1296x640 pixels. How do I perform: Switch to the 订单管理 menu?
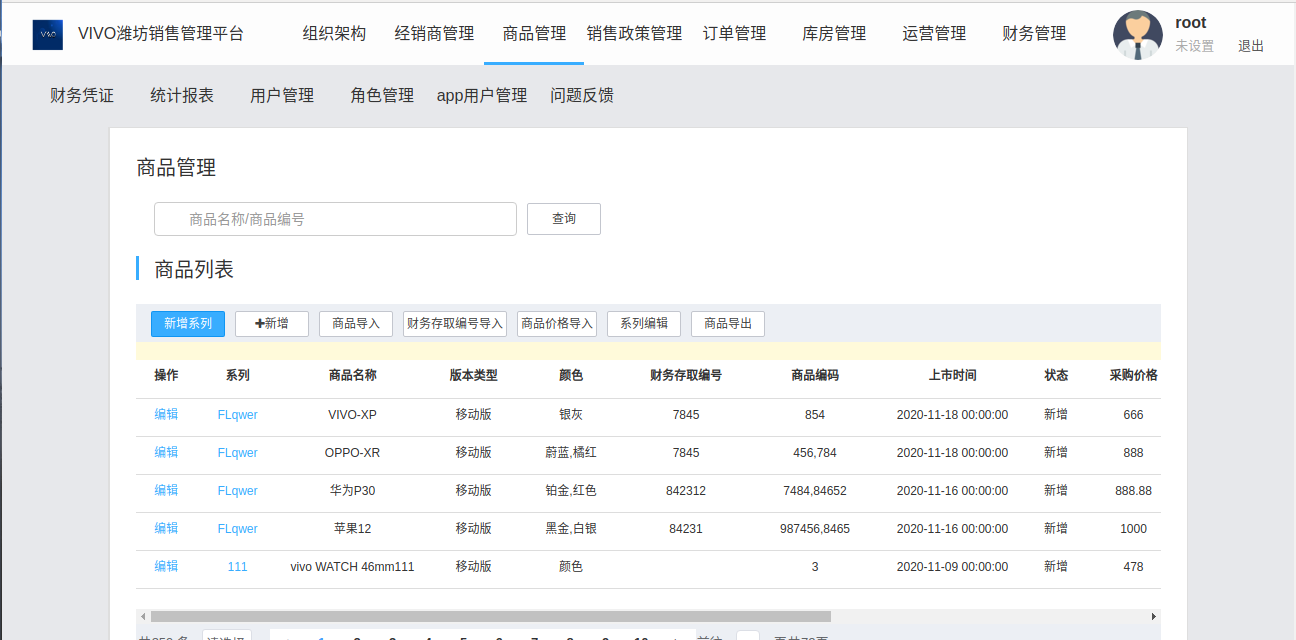(x=734, y=34)
